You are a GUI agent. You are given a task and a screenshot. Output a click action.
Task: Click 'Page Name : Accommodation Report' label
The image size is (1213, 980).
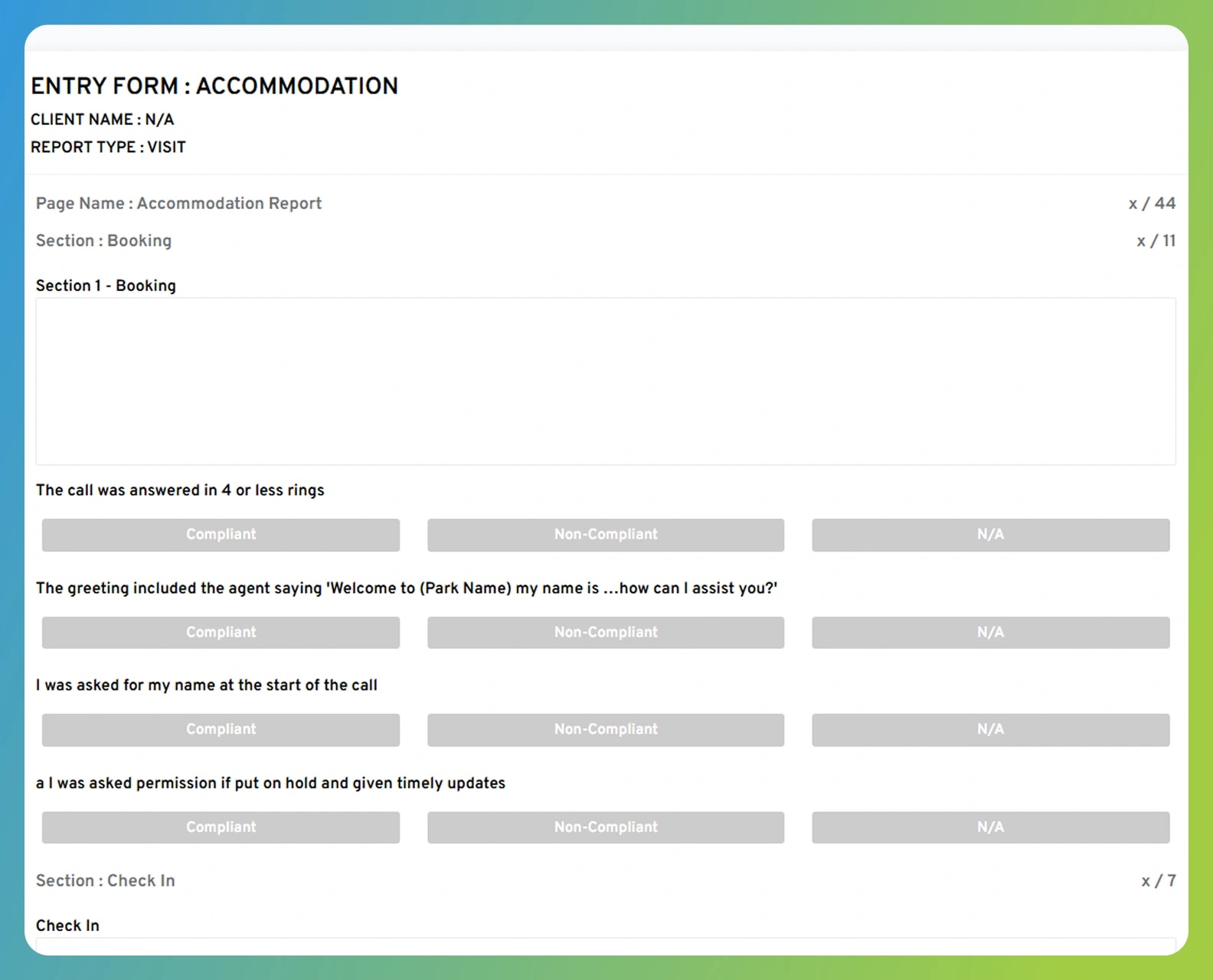[x=178, y=204]
